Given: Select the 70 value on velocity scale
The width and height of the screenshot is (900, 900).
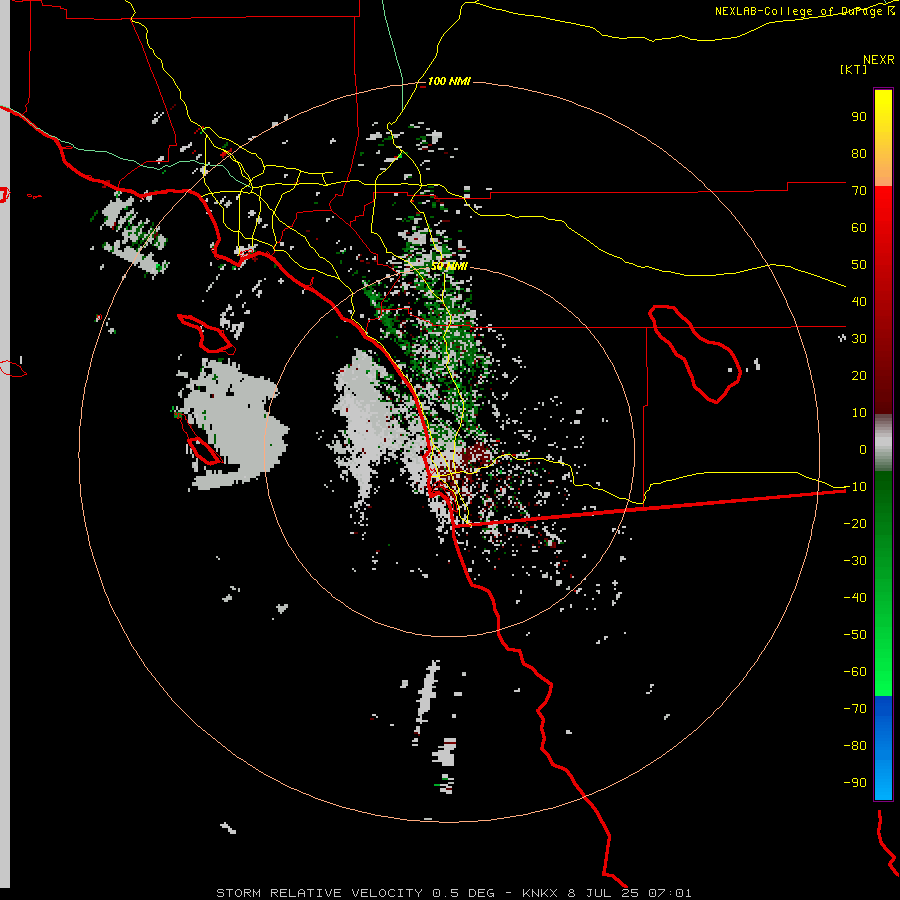Looking at the screenshot, I should 859,191.
